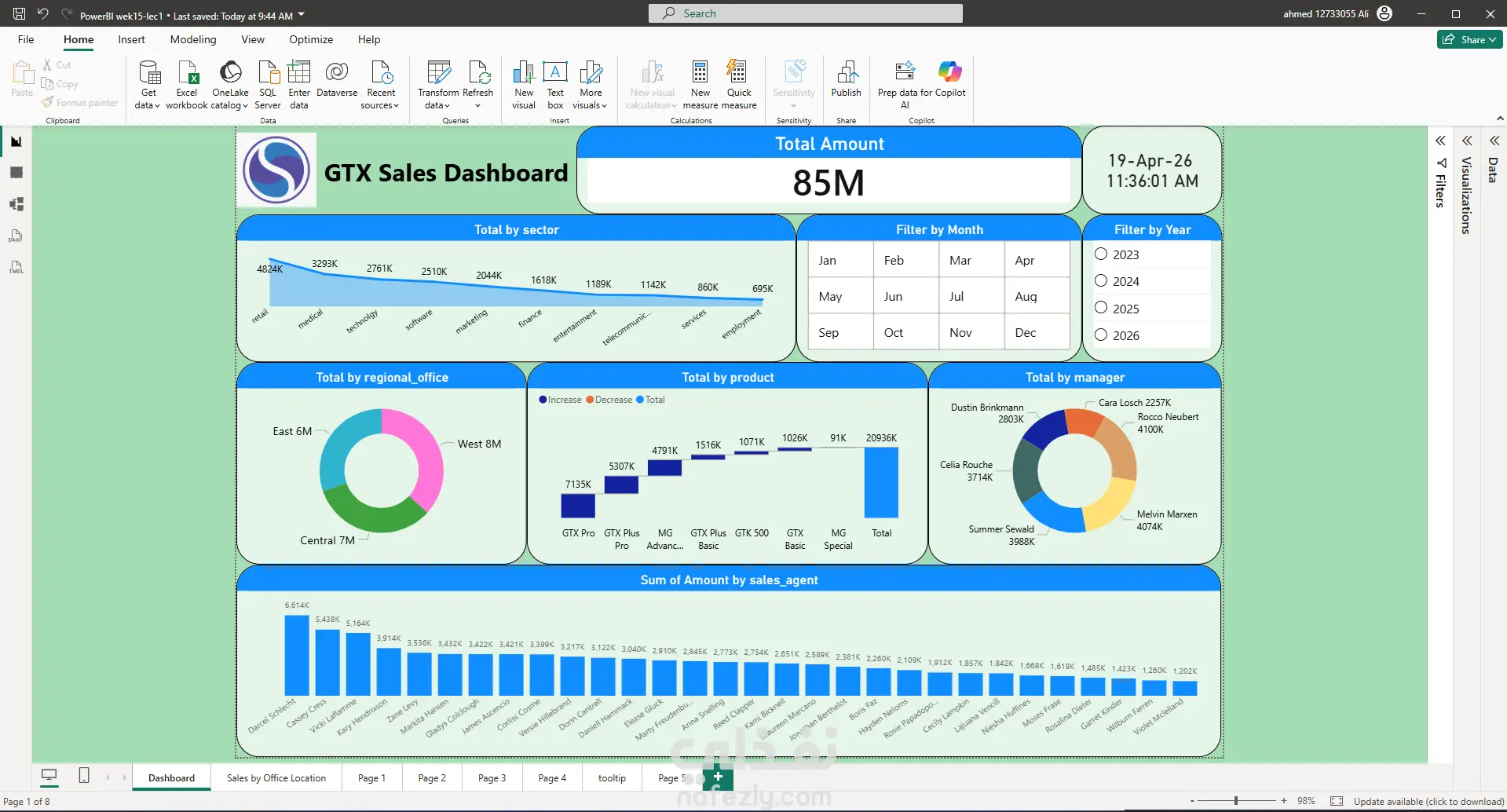Click the Fit to page icon

[1337, 801]
